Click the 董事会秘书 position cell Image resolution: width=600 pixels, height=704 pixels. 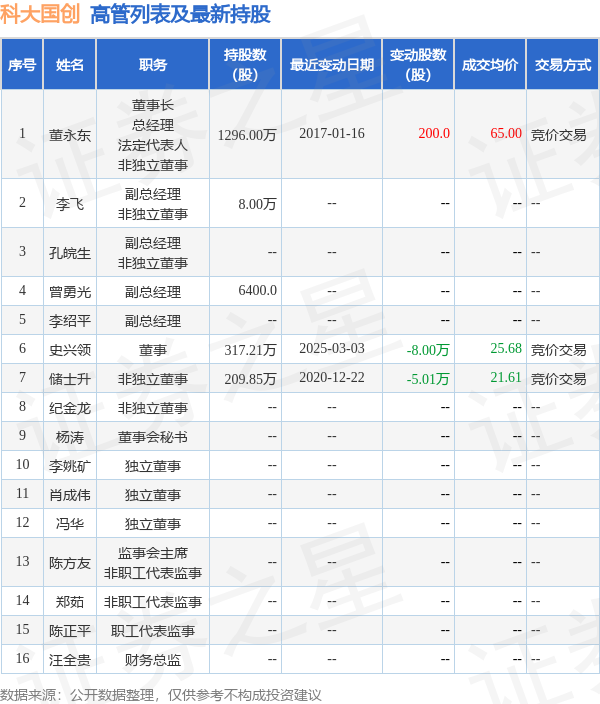pyautogui.click(x=153, y=437)
